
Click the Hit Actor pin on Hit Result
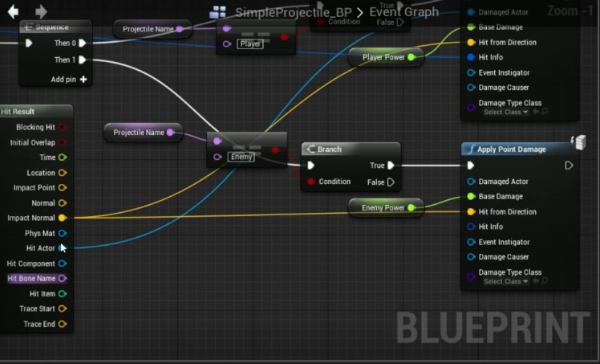[62, 248]
